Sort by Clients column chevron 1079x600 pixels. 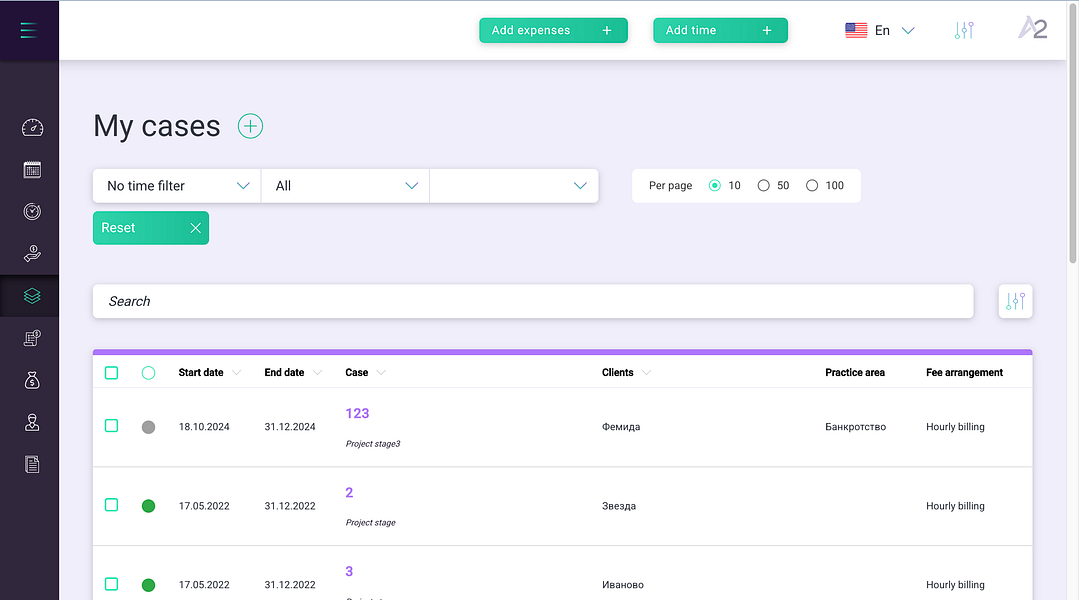pos(646,373)
